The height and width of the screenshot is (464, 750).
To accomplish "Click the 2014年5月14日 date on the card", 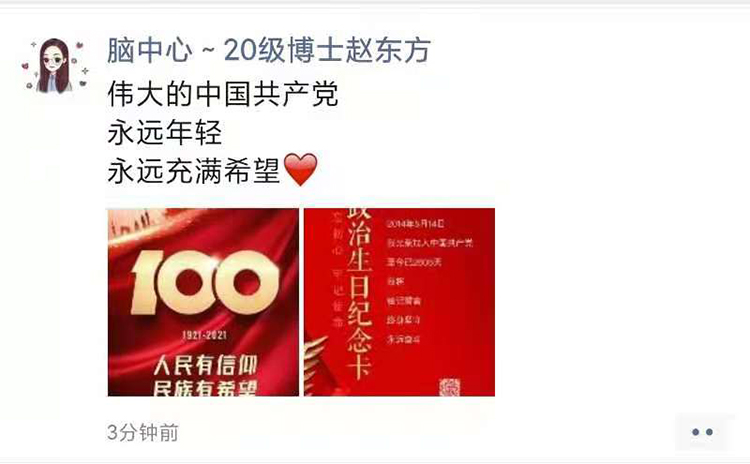I will tap(415, 223).
